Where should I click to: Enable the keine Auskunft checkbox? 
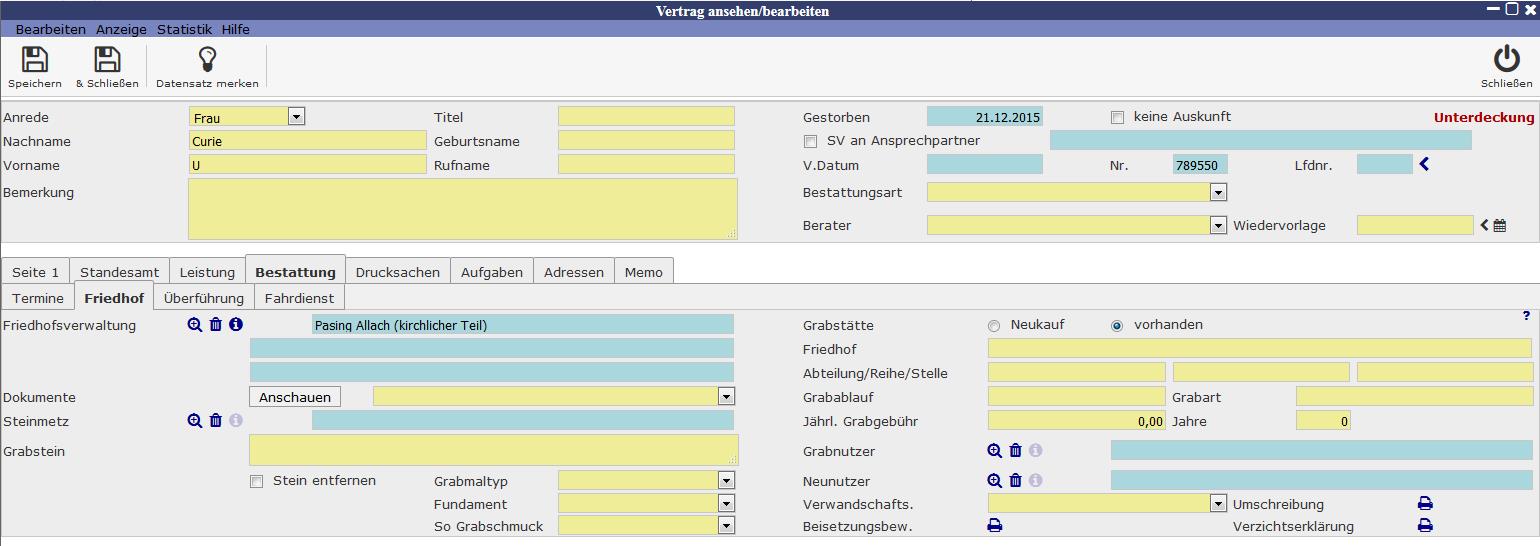[1118, 118]
